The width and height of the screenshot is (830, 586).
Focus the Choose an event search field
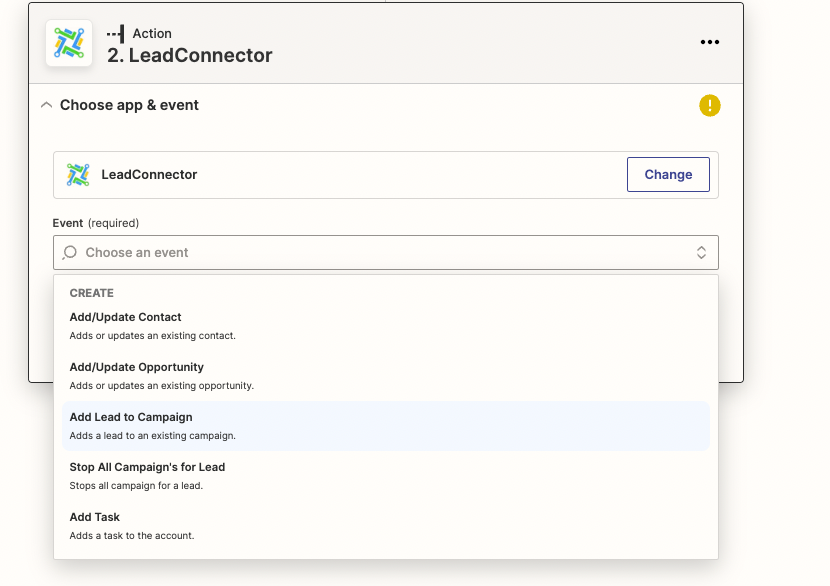pos(385,253)
